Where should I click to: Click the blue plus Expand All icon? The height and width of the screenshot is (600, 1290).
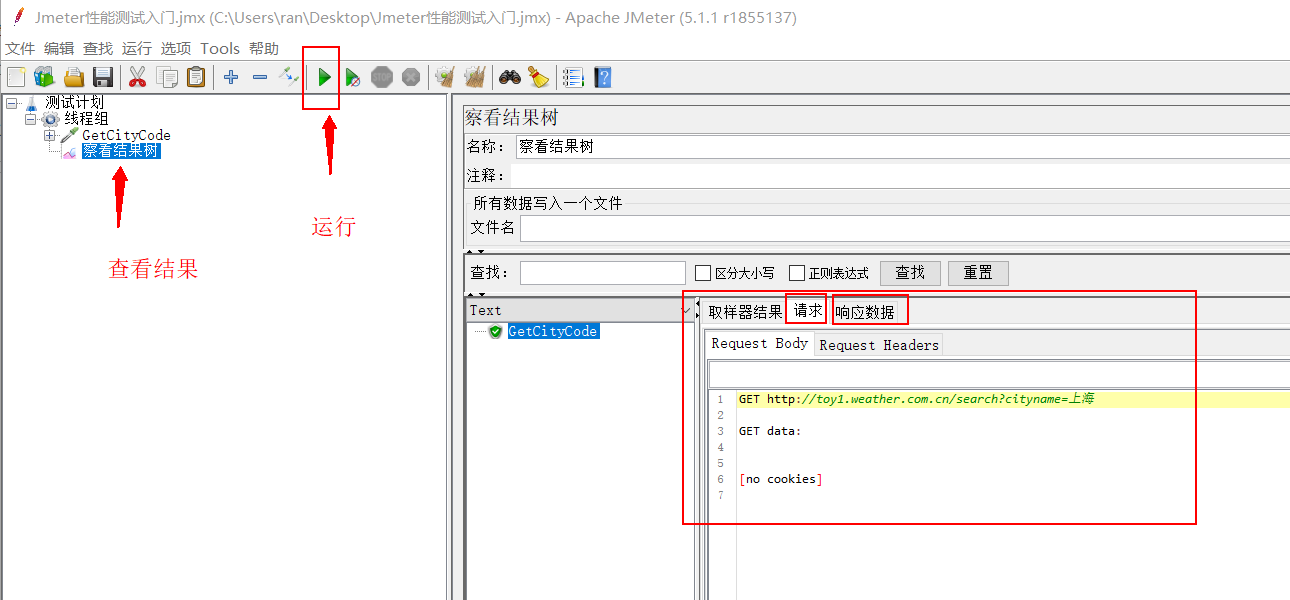coord(231,77)
